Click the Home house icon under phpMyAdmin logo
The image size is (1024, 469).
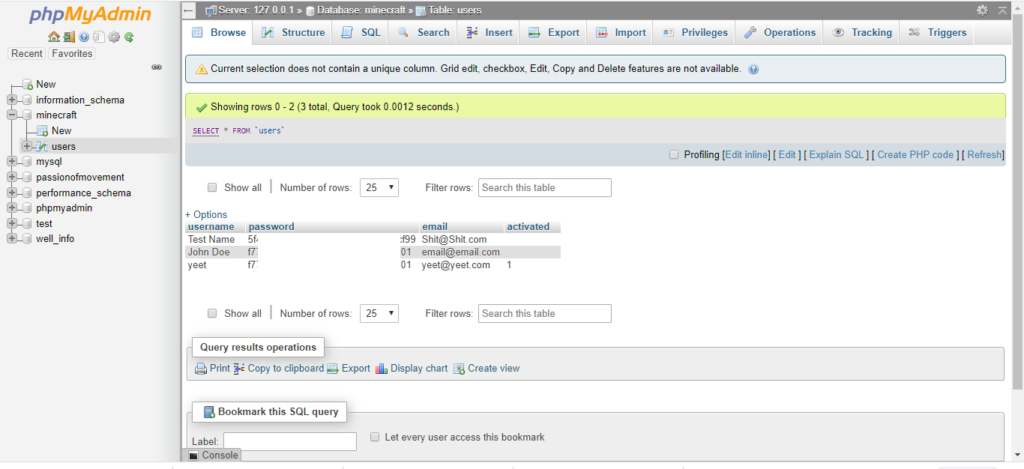tap(54, 37)
